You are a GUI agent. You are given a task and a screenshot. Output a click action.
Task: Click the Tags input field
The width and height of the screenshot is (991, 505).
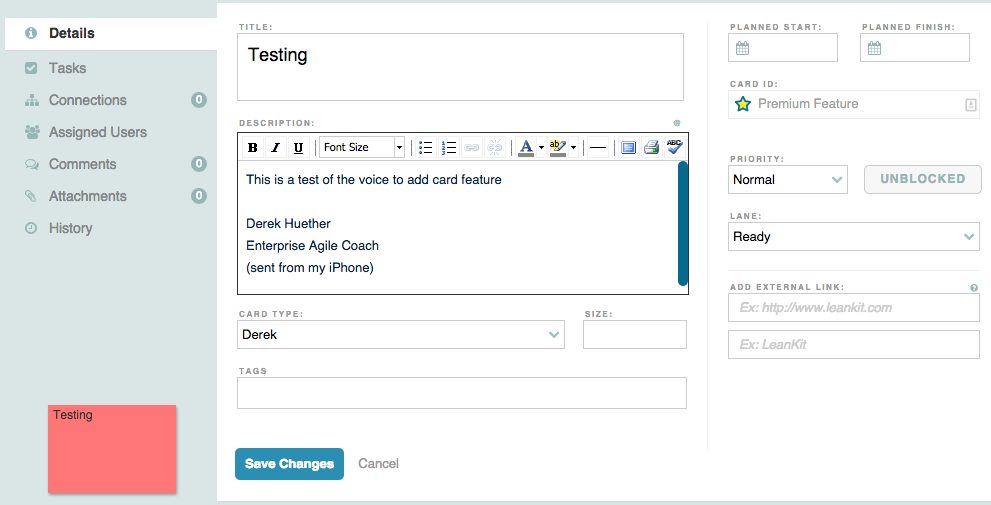461,392
